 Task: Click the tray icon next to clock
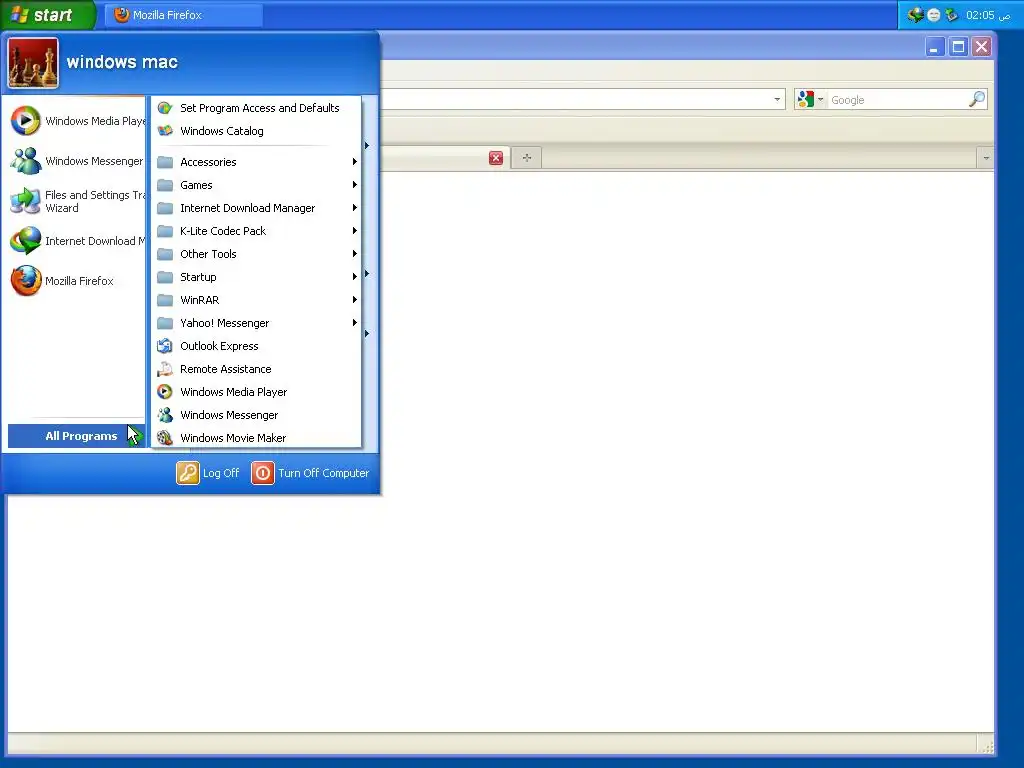[x=952, y=14]
